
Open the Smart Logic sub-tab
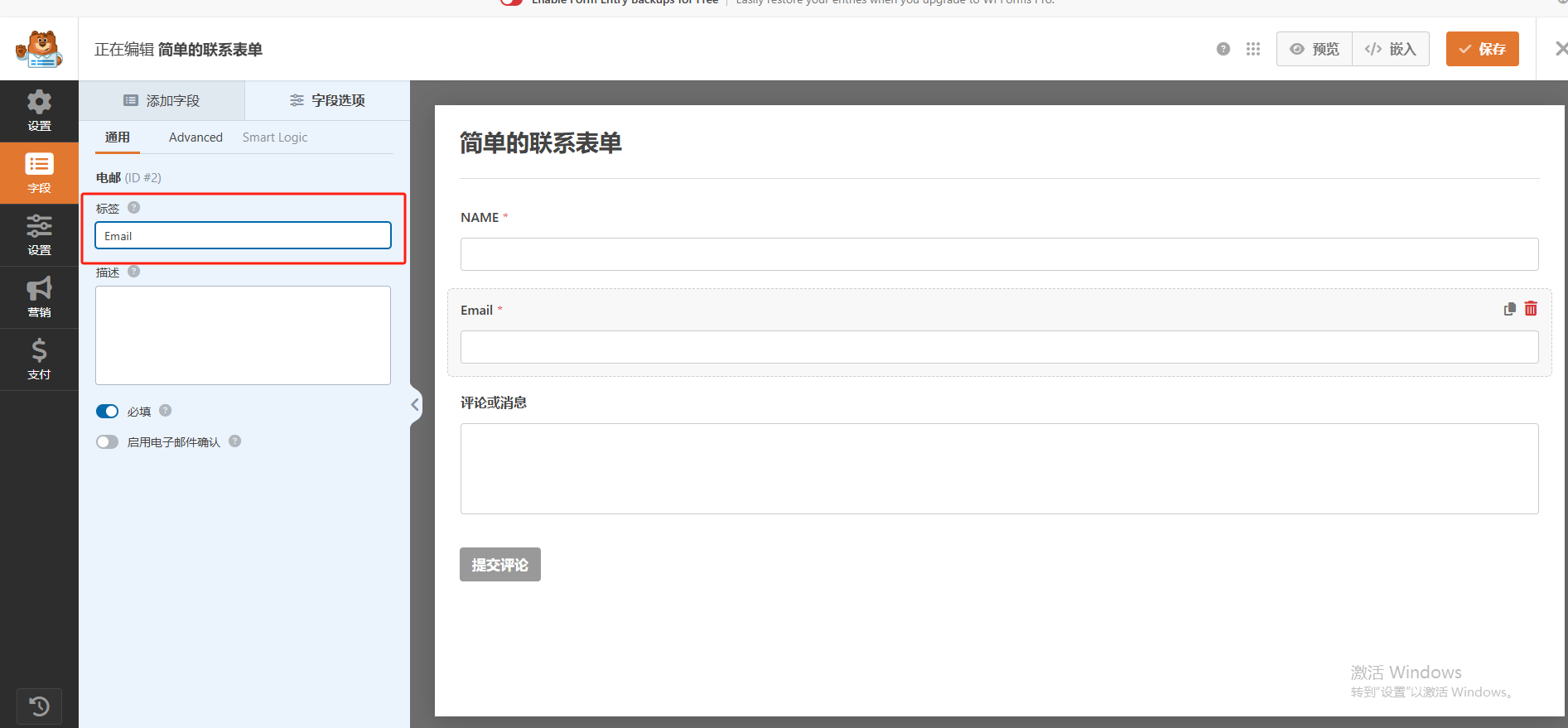(275, 137)
